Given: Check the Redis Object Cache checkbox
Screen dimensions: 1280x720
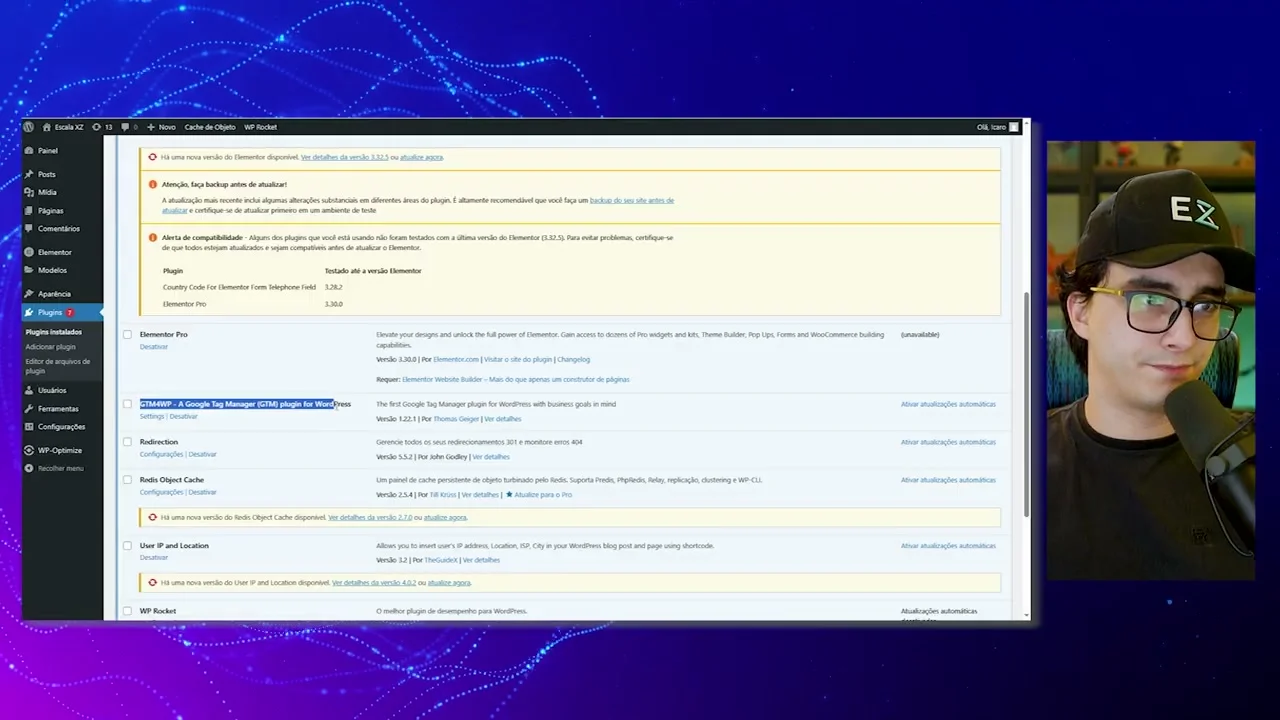Looking at the screenshot, I should pos(127,480).
